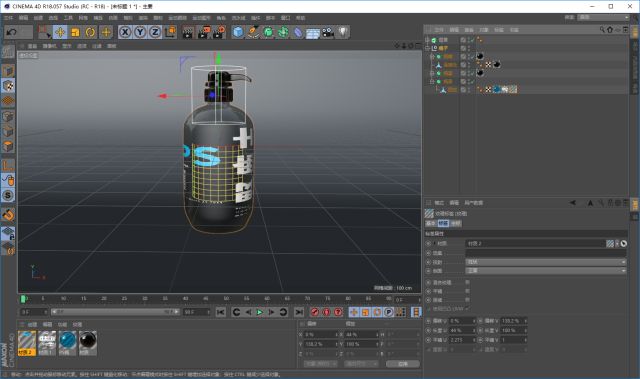640x379 pixels.
Task: Open the Projection dropdown in tag properties
Action: click(x=546, y=262)
